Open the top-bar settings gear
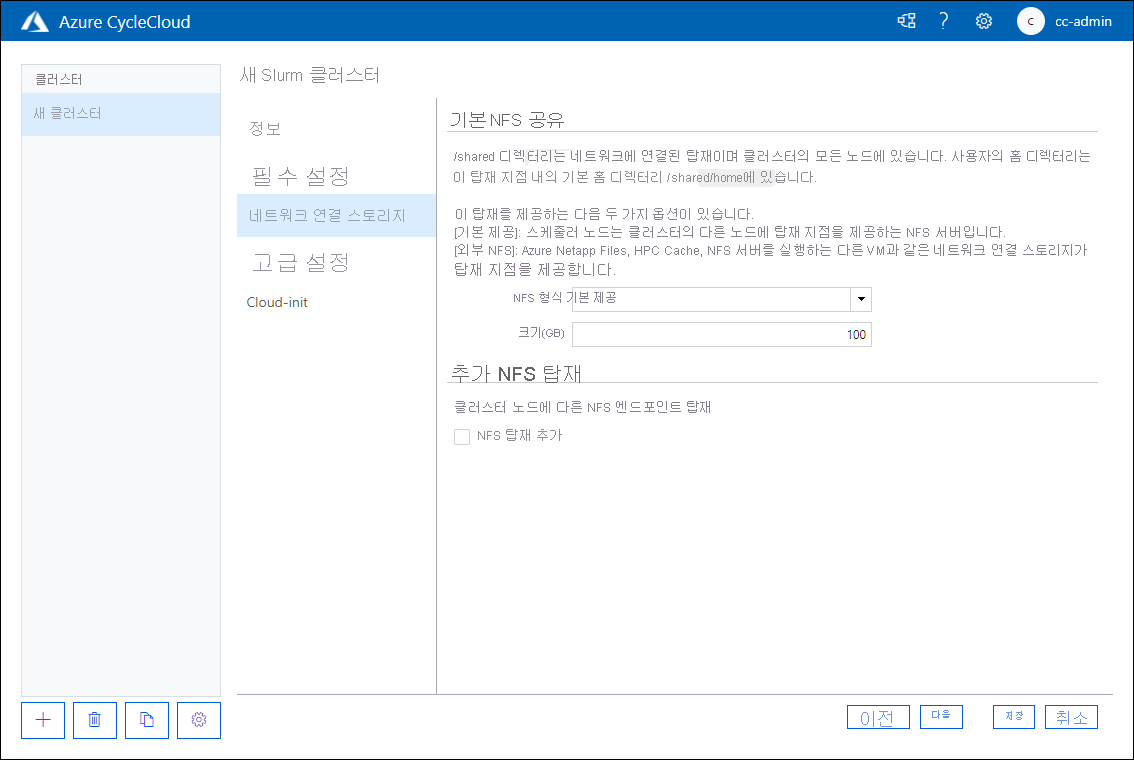1134x760 pixels. click(983, 20)
